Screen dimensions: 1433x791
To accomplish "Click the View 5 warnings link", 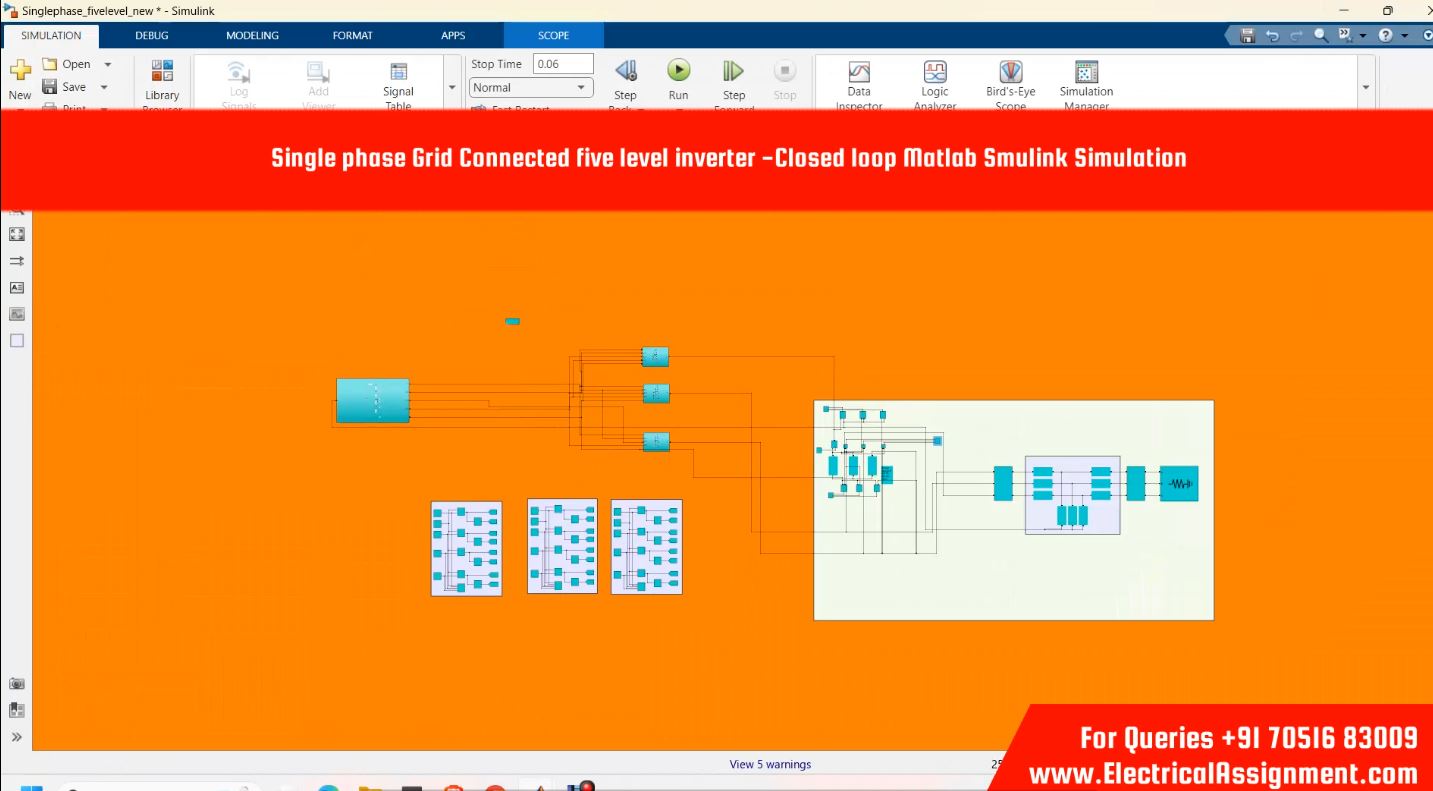I will (770, 765).
